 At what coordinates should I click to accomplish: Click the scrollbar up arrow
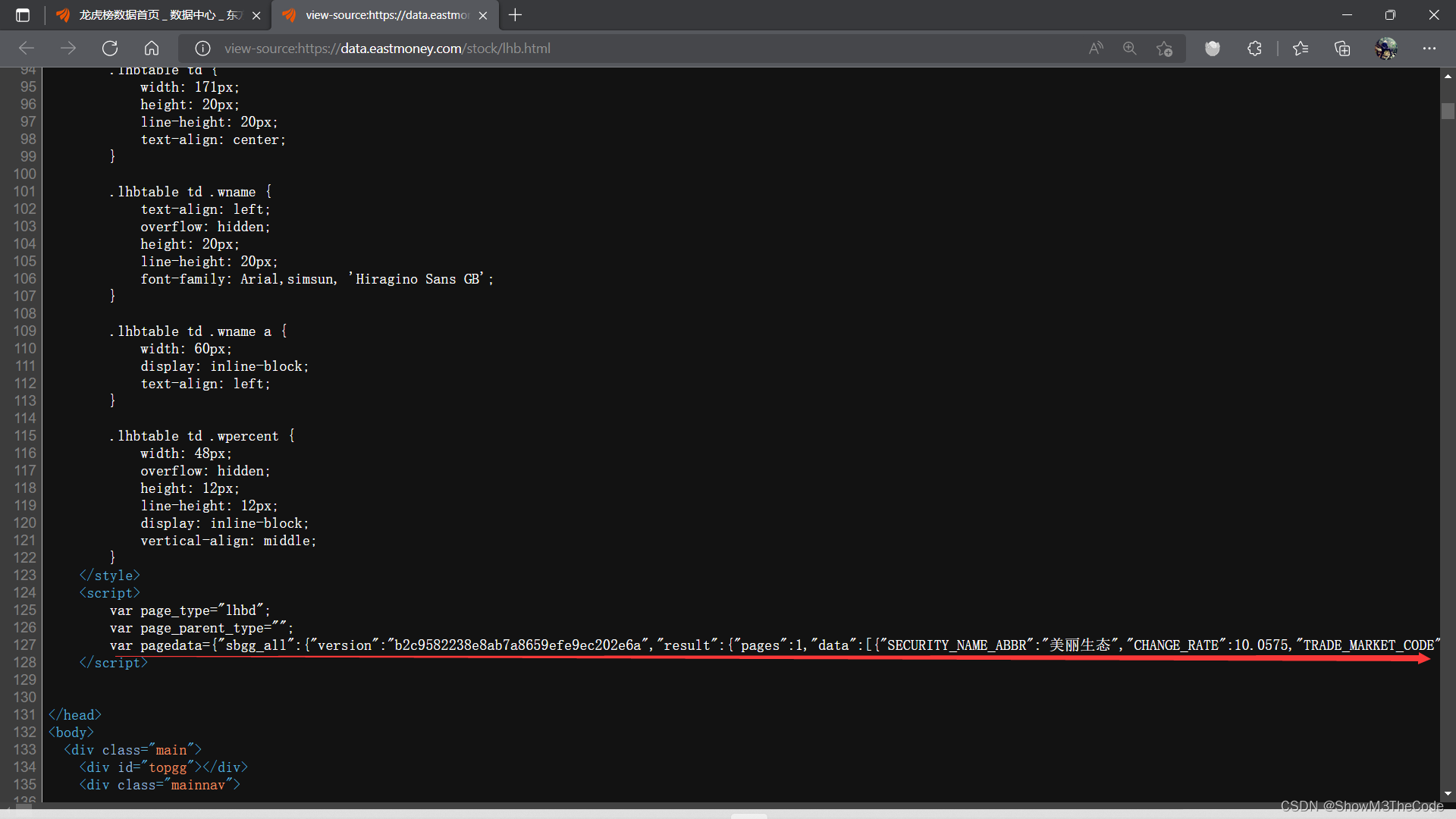(1448, 76)
